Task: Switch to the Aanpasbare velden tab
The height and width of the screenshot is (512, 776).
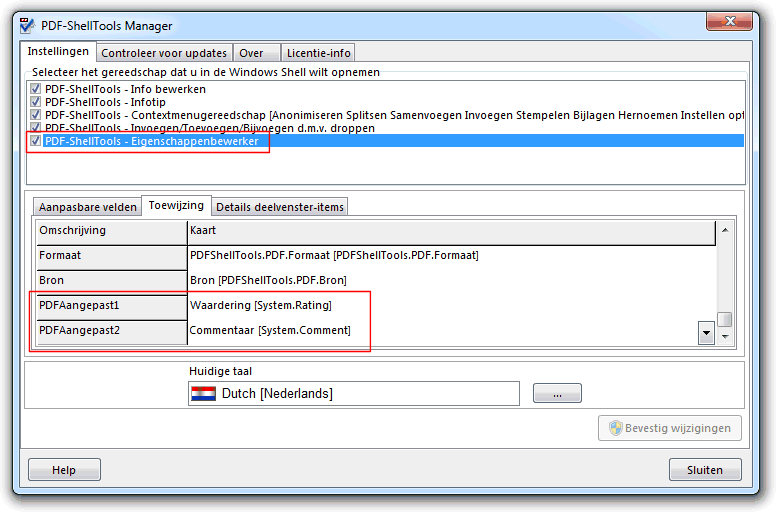Action: [88, 207]
